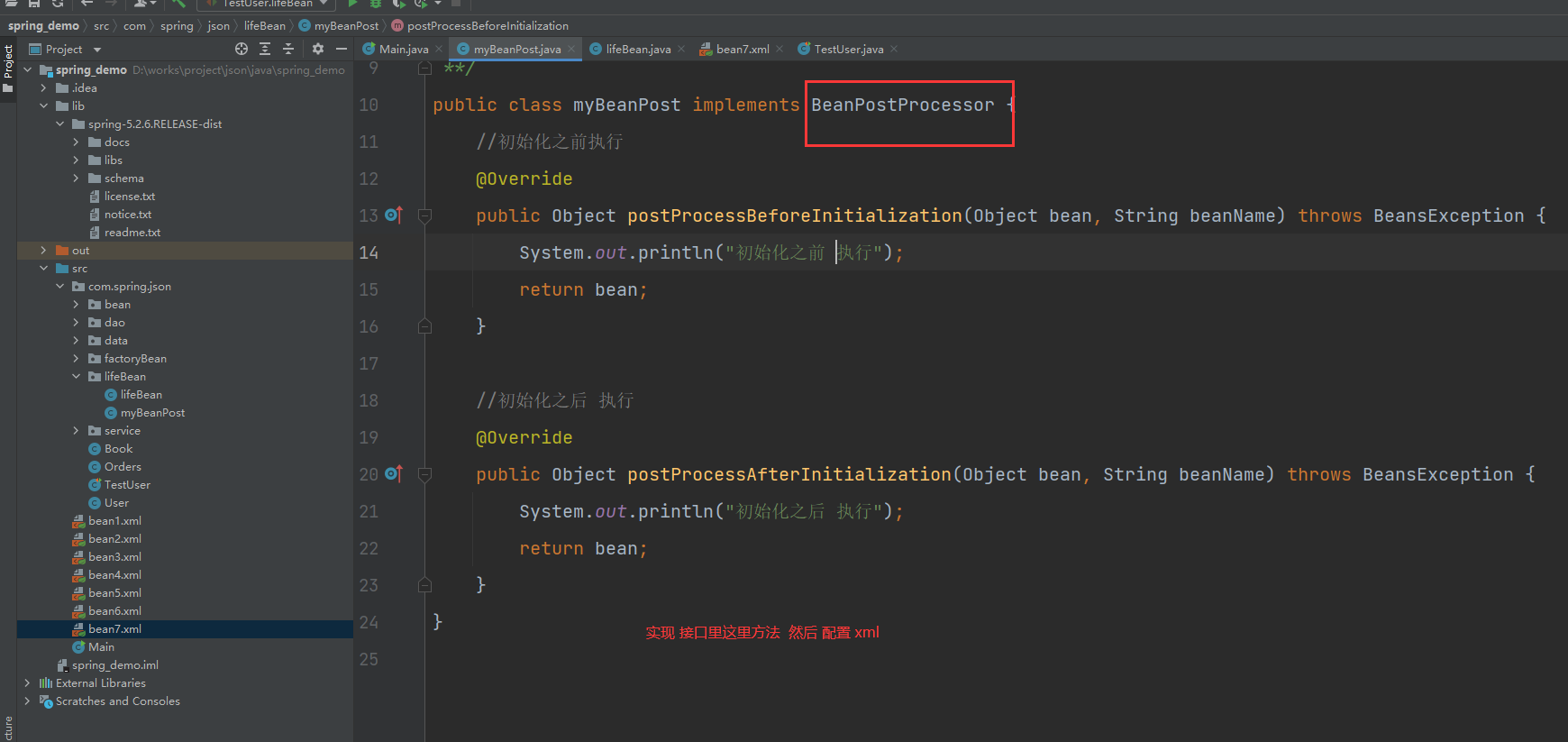Screen dimensions: 1568x742
Task: Select license.txt in the project tree
Action: pyautogui.click(x=129, y=196)
